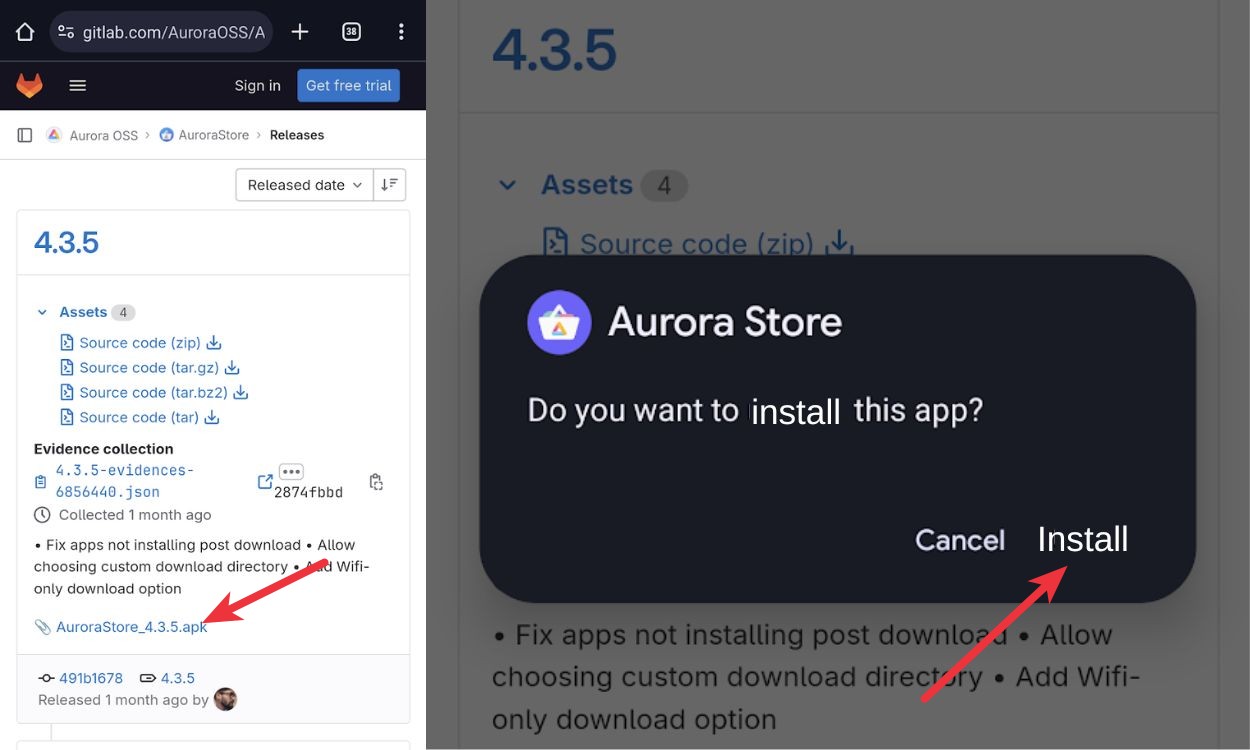Screen dimensions: 1250x750
Task: Open external link beside the evidences checksum
Action: (x=264, y=480)
